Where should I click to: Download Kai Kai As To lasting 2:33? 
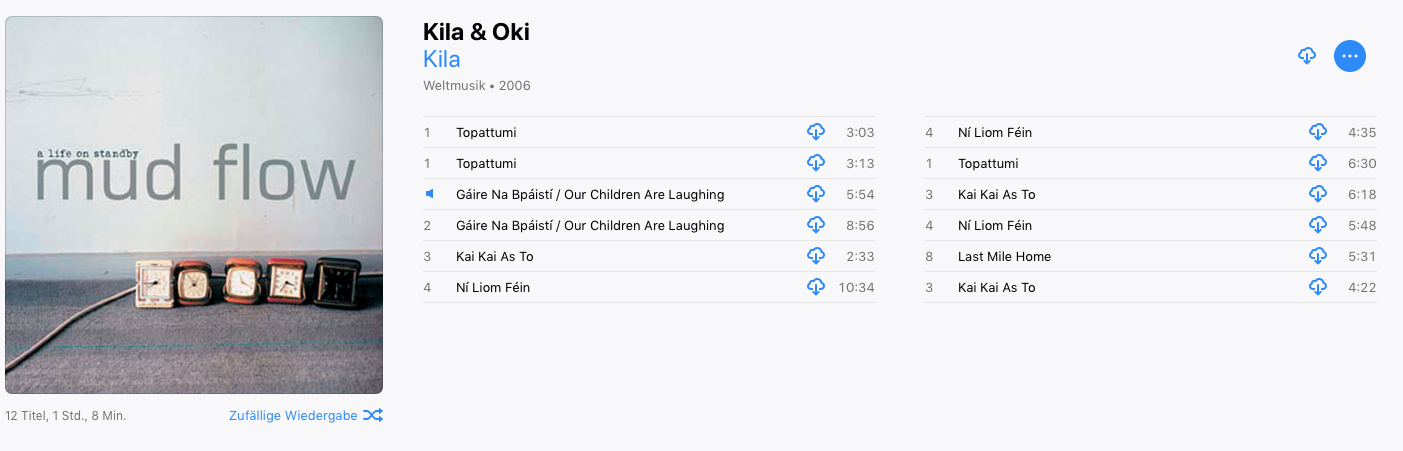(815, 256)
